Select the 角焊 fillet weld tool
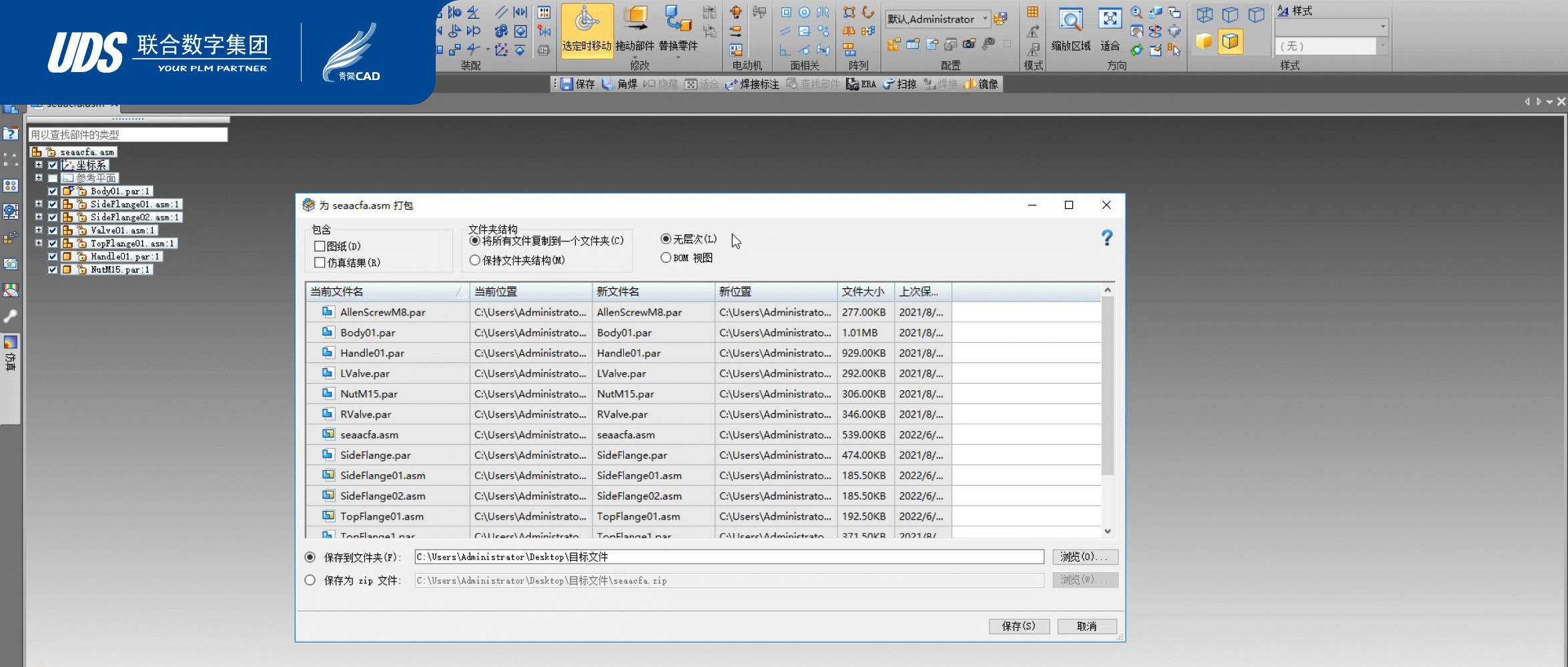The width and height of the screenshot is (1568, 667). coord(620,84)
